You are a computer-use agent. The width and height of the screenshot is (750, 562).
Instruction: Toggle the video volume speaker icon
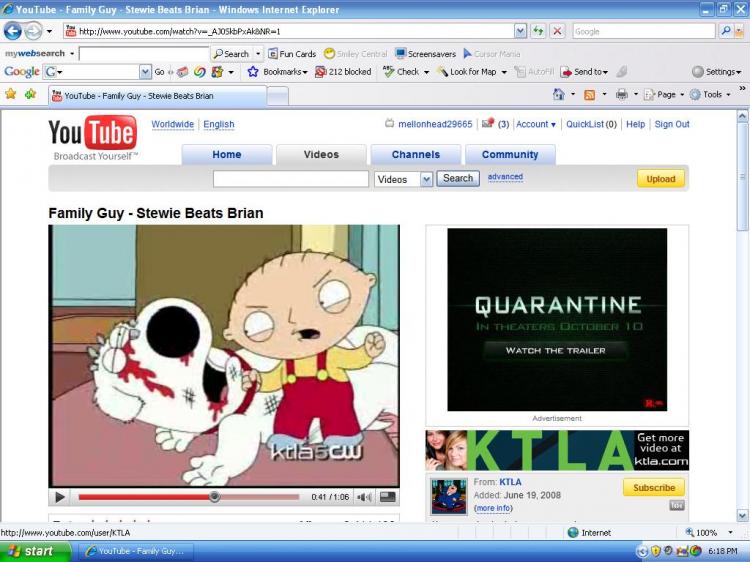(x=364, y=497)
